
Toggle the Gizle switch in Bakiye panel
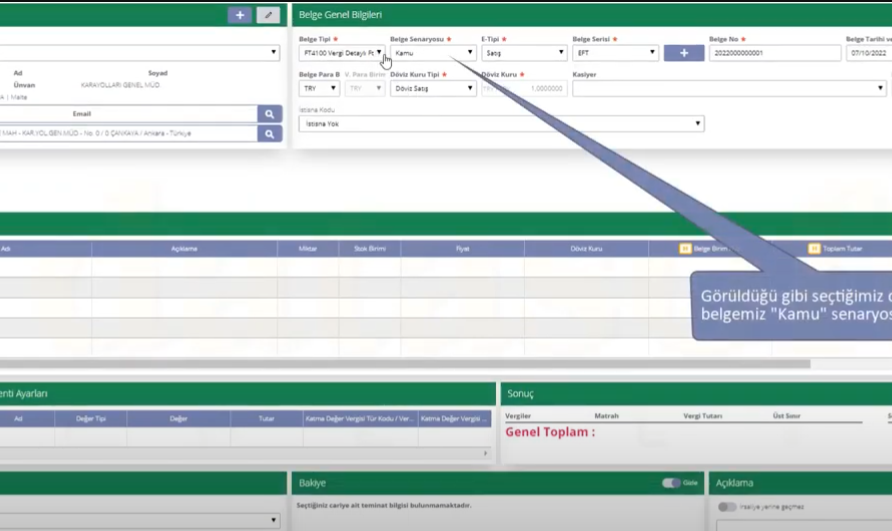pos(672,483)
